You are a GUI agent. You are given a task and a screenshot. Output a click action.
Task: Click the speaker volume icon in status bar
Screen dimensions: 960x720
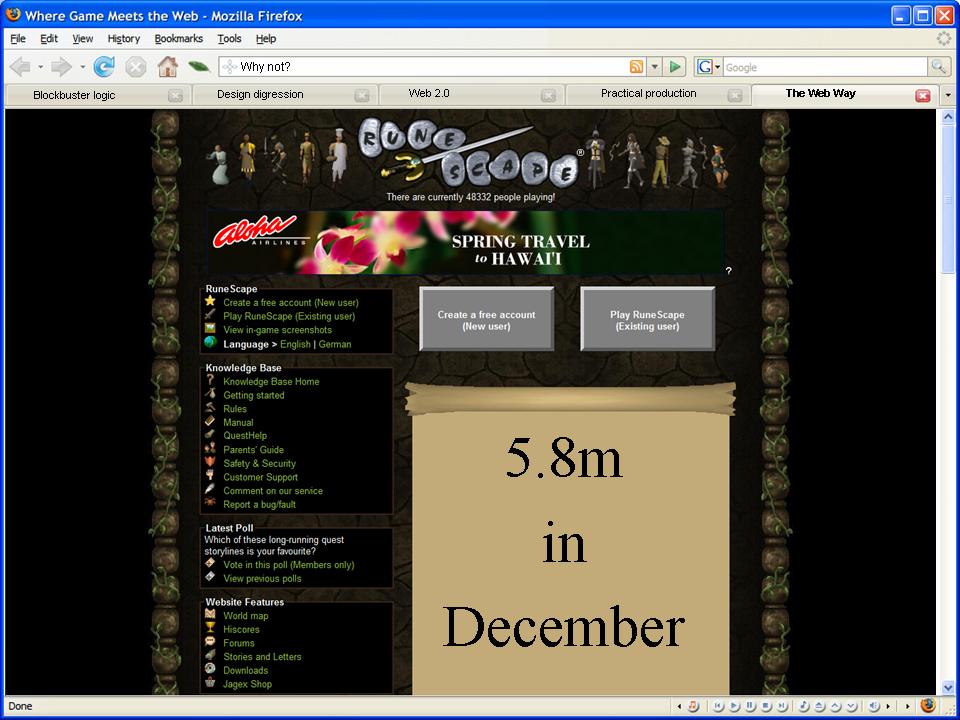(x=874, y=706)
